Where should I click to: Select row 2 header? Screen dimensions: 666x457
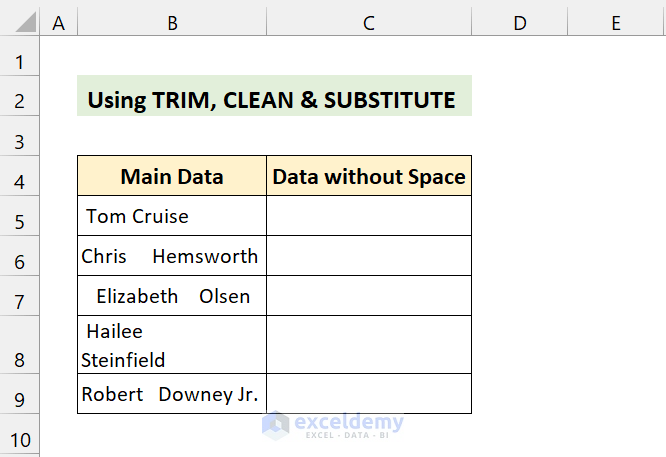(20, 100)
